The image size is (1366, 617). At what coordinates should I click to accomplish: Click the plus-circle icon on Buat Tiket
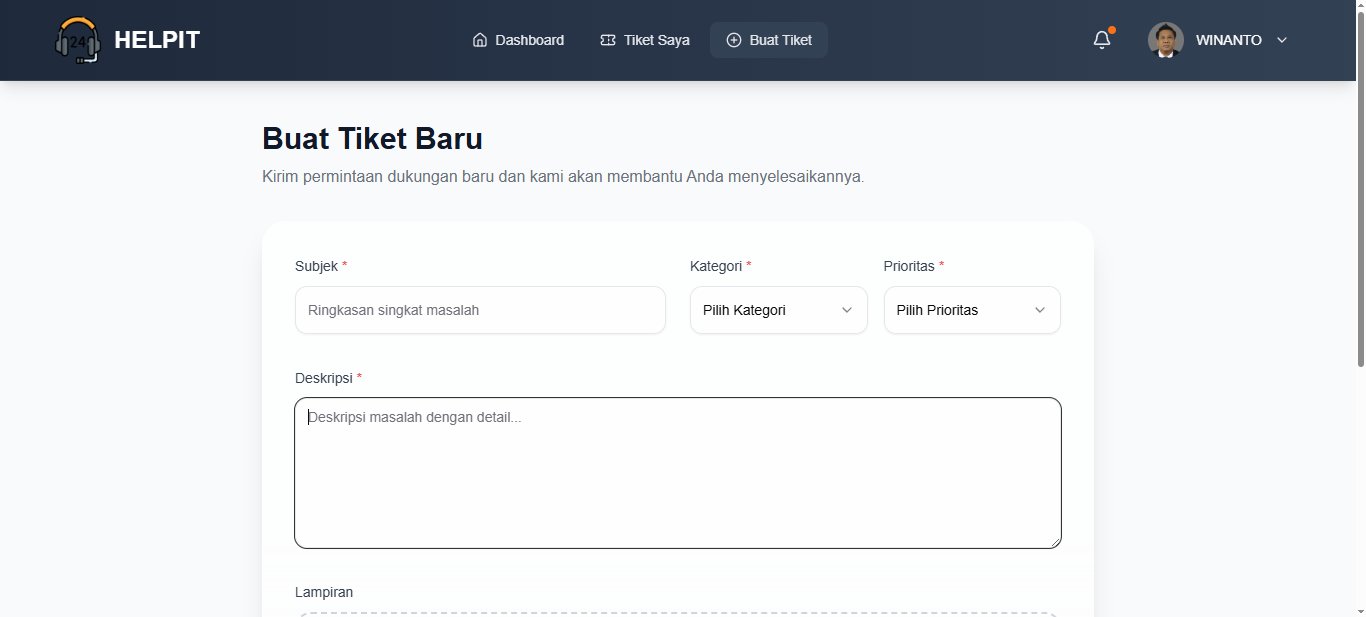(x=734, y=40)
